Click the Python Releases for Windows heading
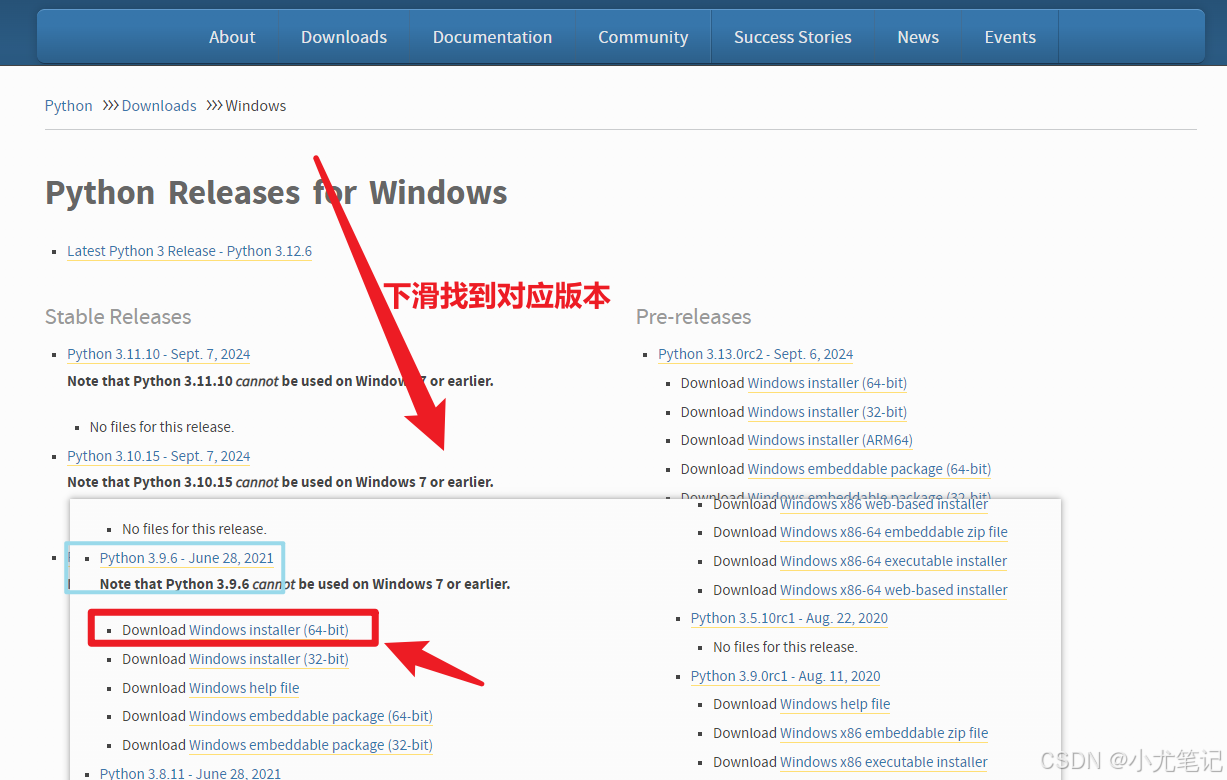 click(x=276, y=192)
